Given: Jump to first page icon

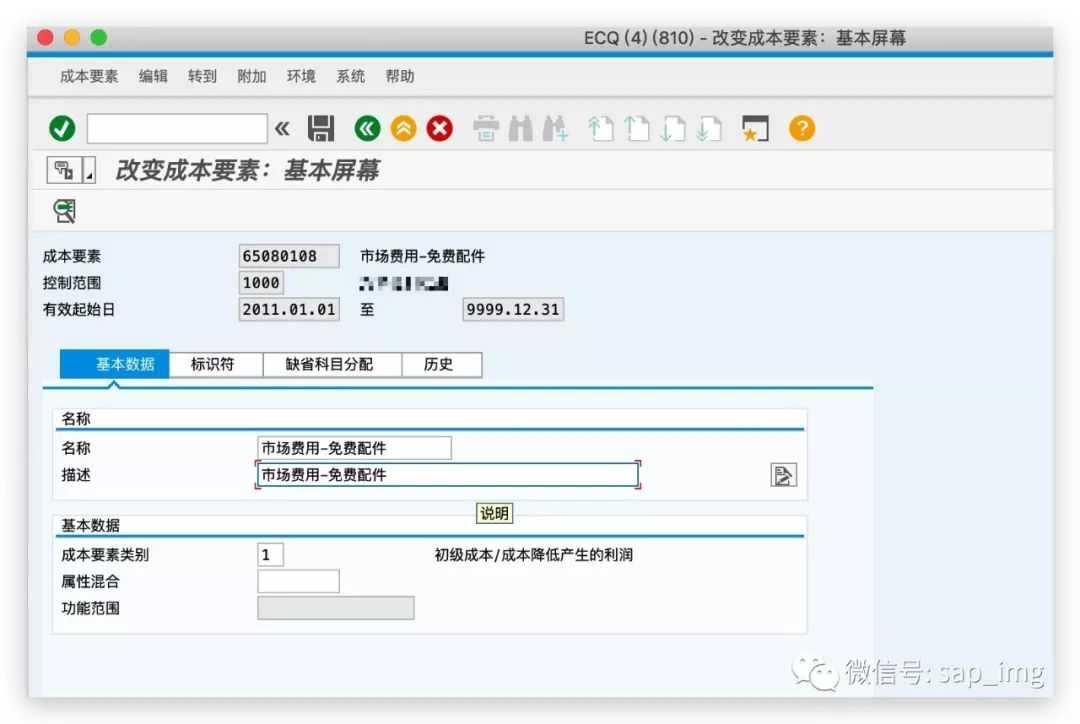Looking at the screenshot, I should [x=601, y=129].
